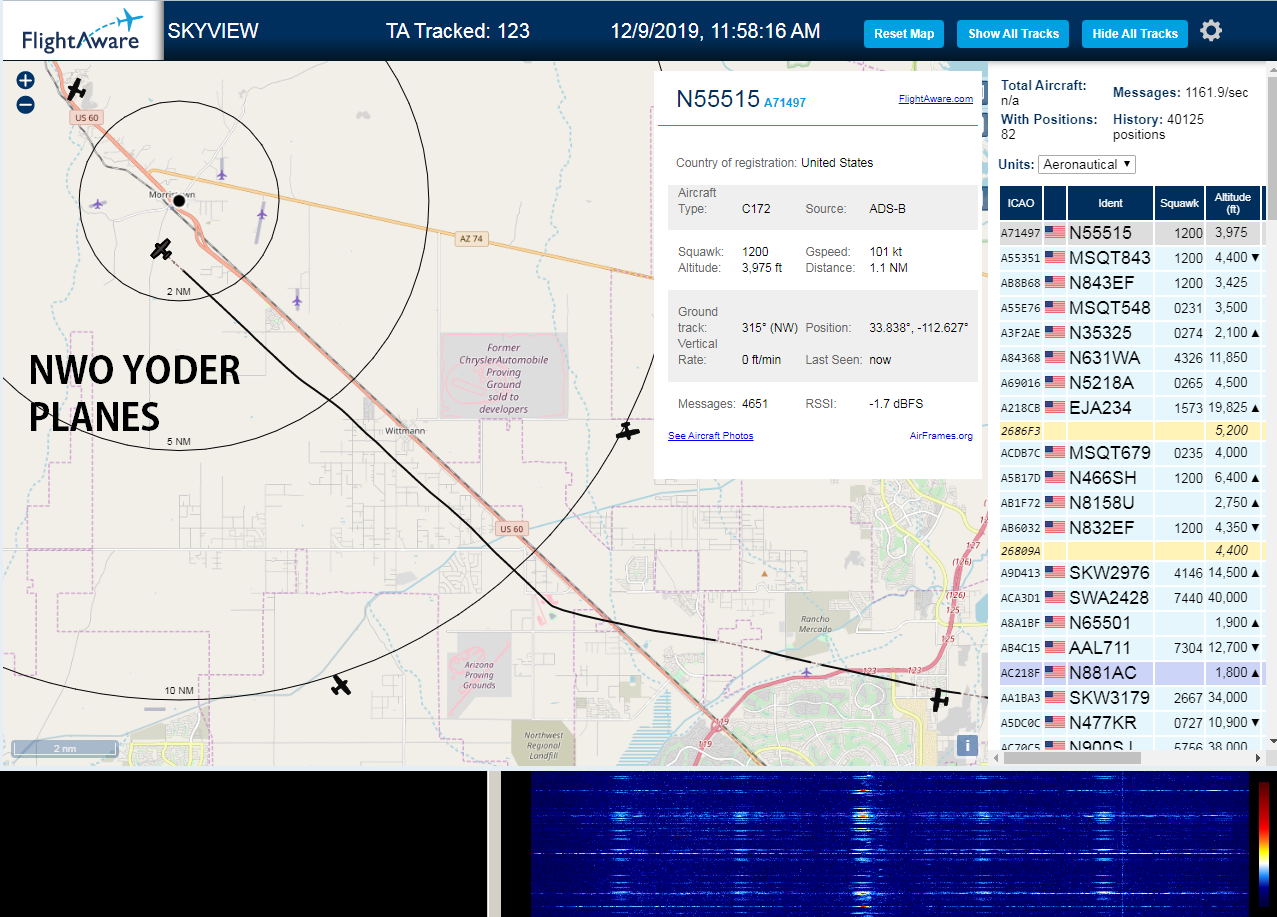Sort table by Ident column header
Screen dimensions: 1277x917
pyautogui.click(x=1110, y=203)
